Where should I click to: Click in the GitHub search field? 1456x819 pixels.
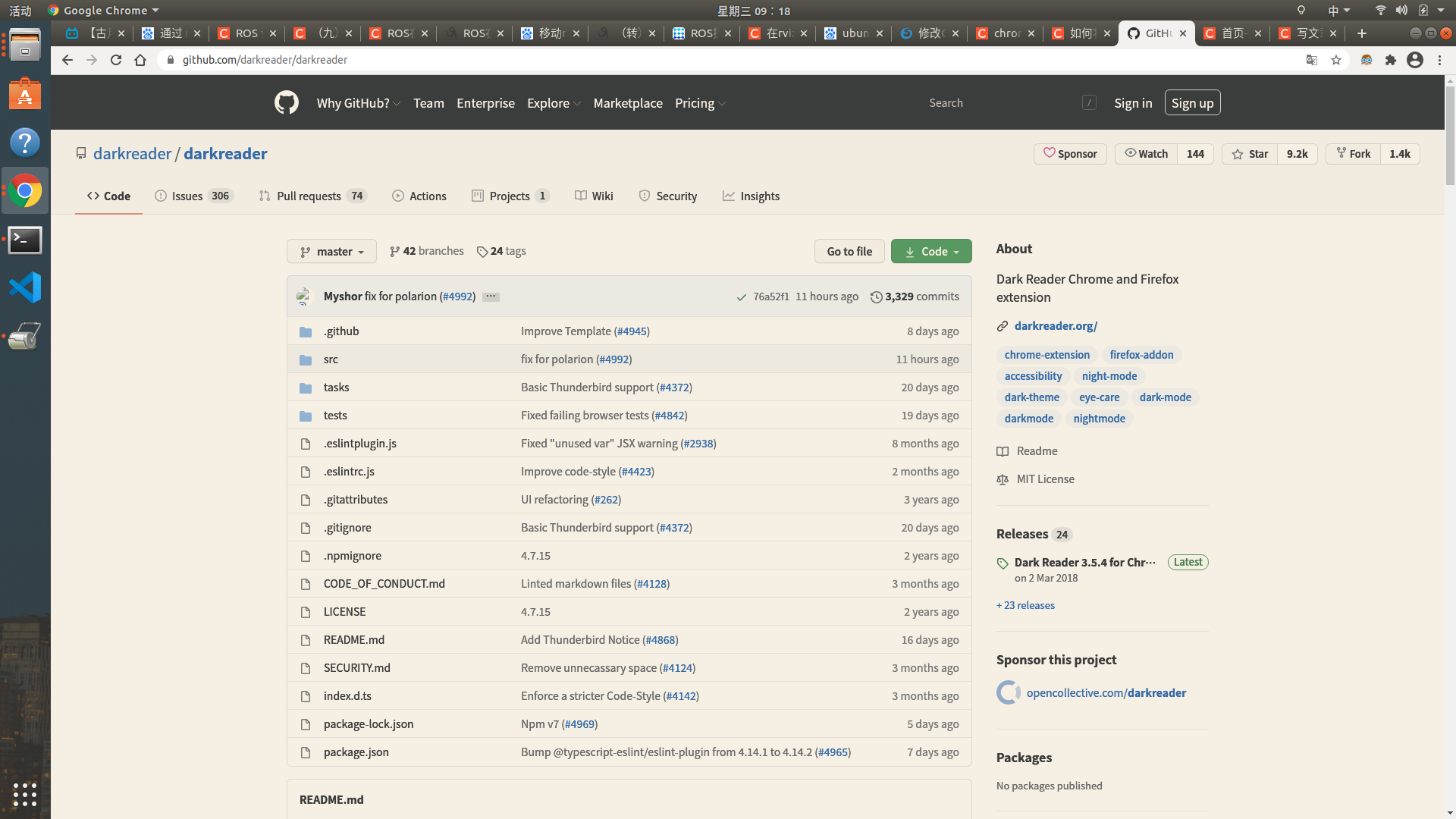pos(1001,103)
